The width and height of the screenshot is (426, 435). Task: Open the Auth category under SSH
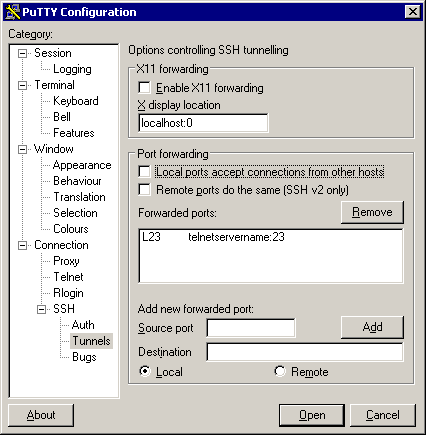tap(83, 325)
